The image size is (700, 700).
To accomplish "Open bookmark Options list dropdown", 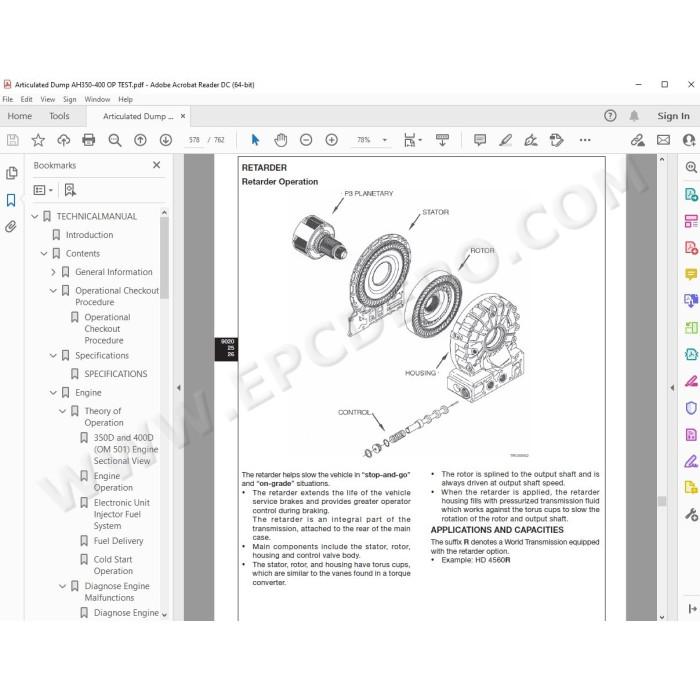I will (43, 190).
